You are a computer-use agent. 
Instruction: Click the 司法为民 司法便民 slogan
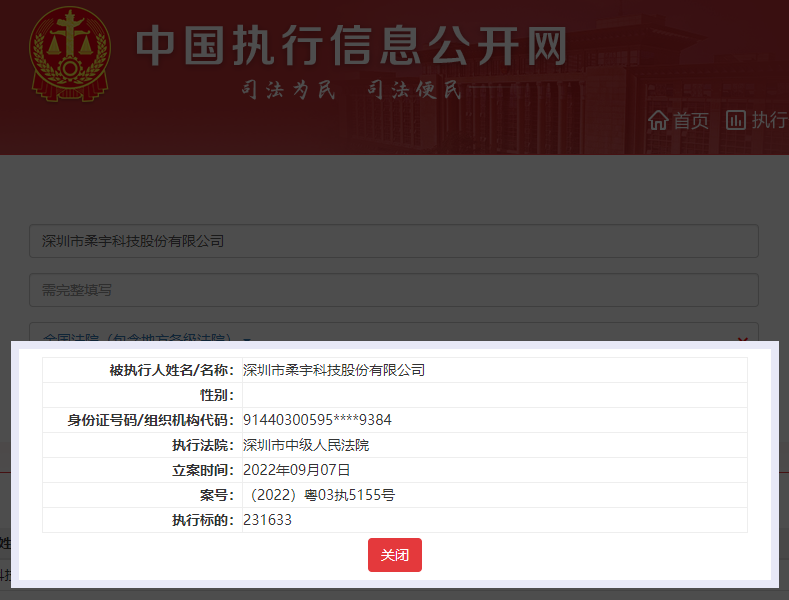(x=351, y=90)
